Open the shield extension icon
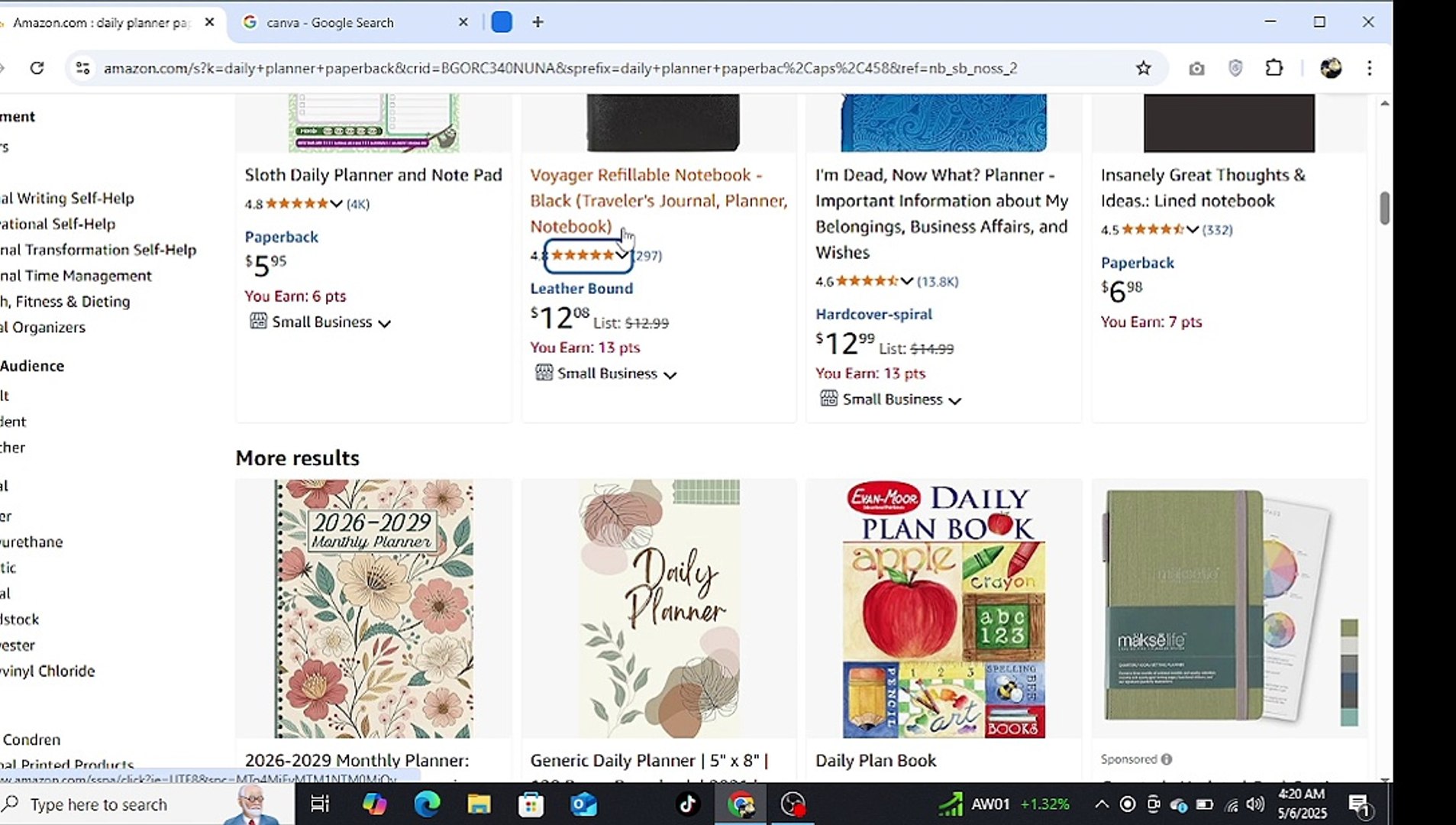 coord(1235,68)
